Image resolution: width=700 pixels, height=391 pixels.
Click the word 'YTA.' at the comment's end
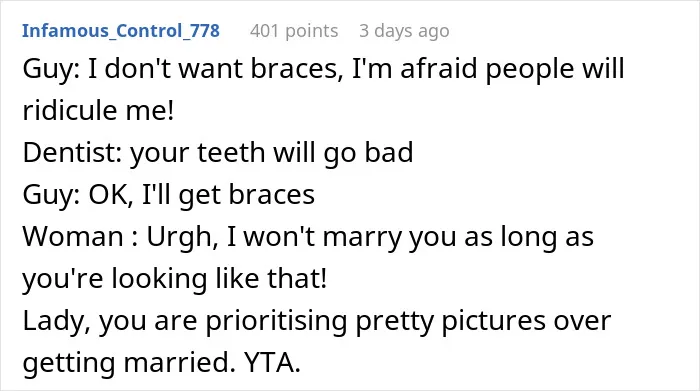272,362
